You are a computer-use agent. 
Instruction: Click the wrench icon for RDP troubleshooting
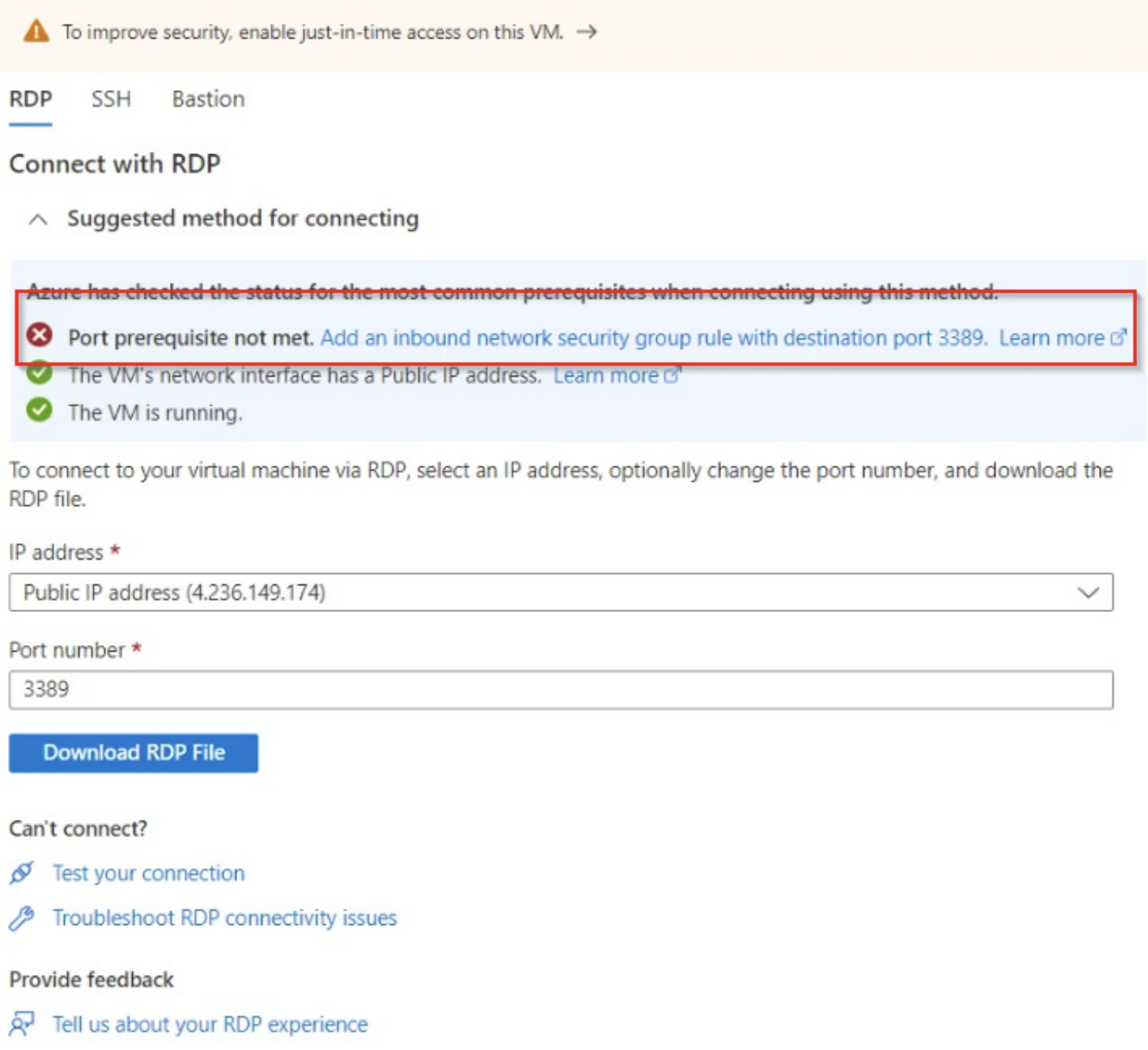point(22,918)
